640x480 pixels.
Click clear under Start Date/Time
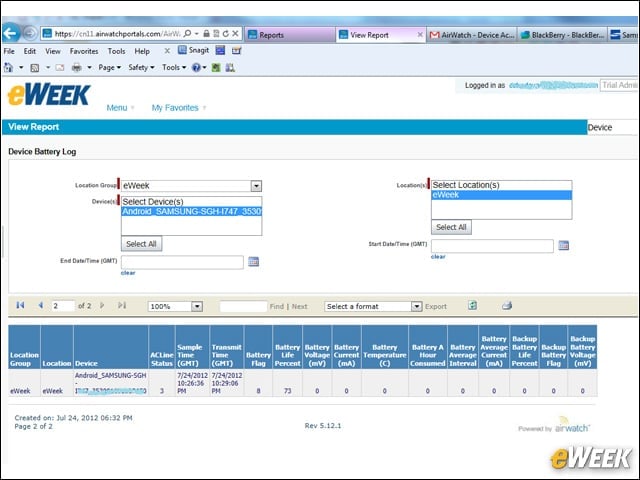coord(438,257)
